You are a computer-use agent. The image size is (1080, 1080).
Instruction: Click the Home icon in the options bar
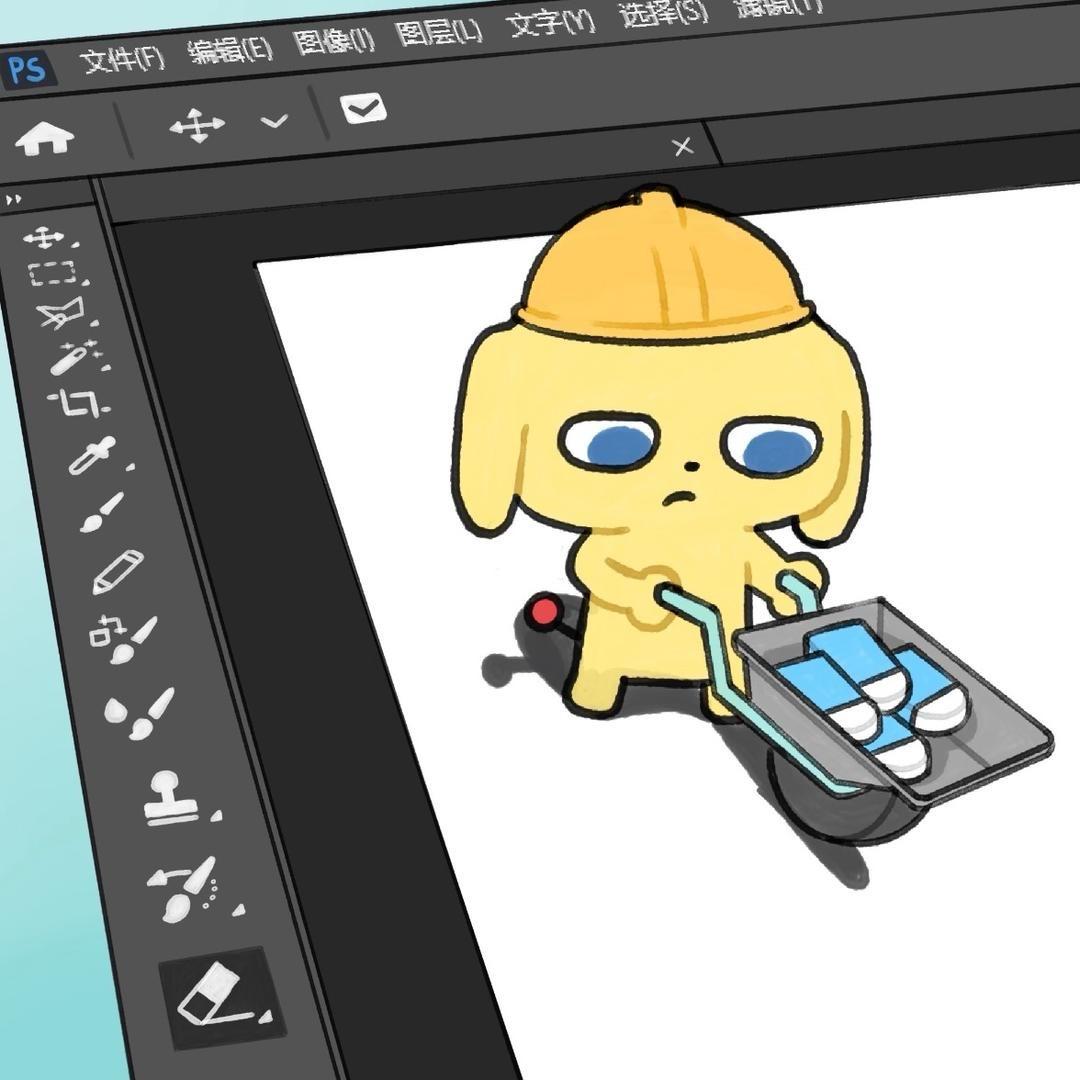(x=44, y=139)
